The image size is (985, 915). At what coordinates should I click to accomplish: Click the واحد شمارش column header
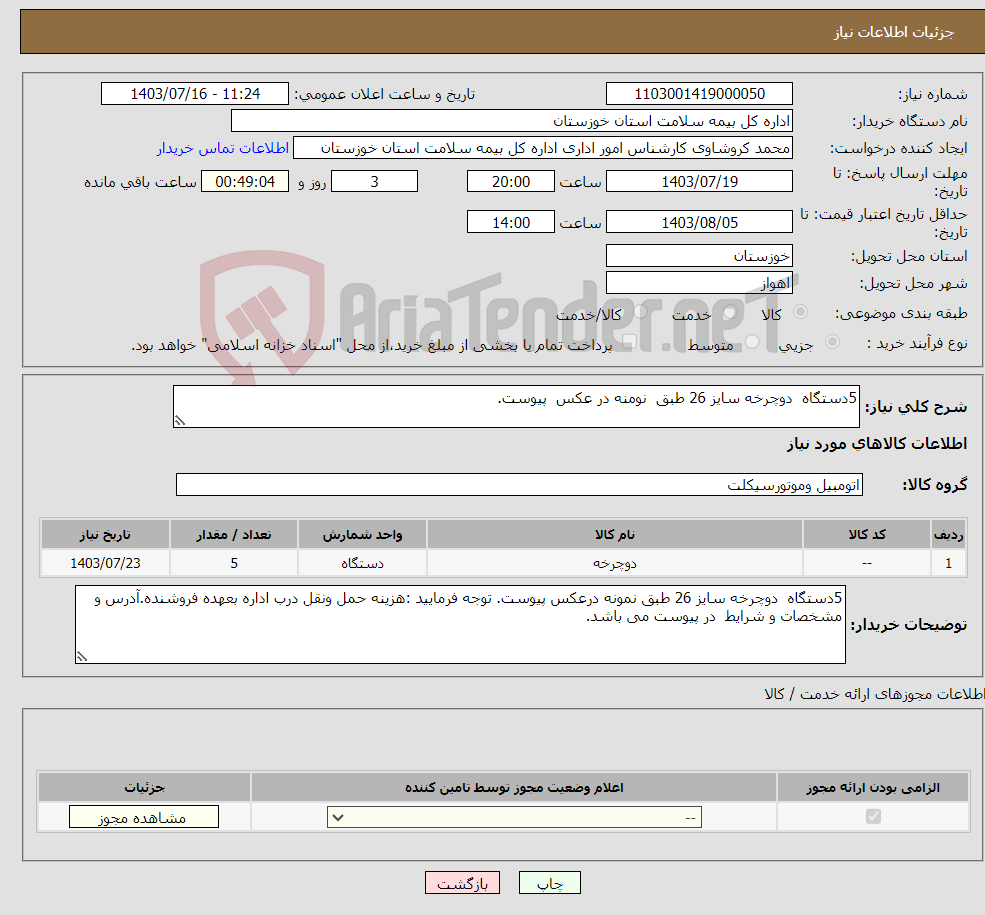coord(362,534)
